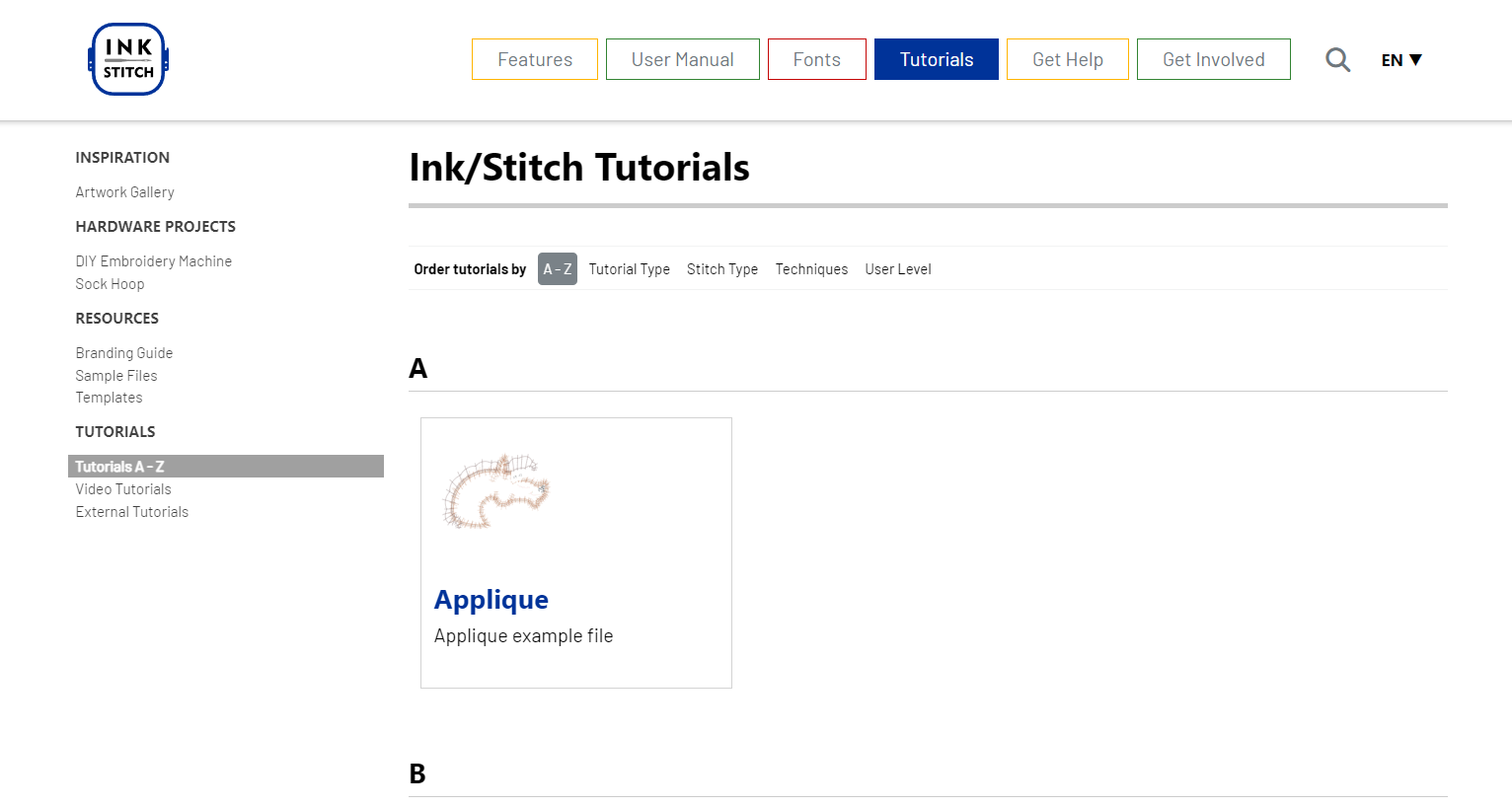Expand the EN language dropdown
The height and width of the screenshot is (807, 1512).
coord(1401,60)
